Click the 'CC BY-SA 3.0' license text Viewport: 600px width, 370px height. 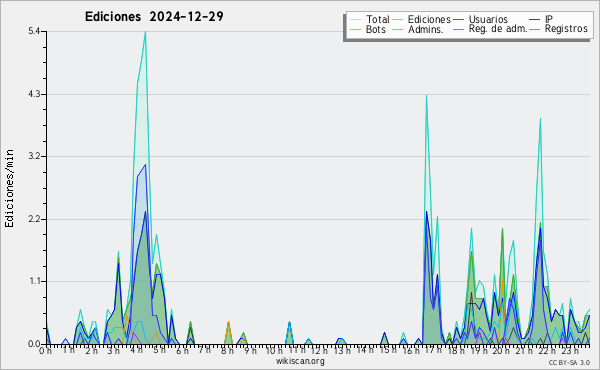coord(569,363)
